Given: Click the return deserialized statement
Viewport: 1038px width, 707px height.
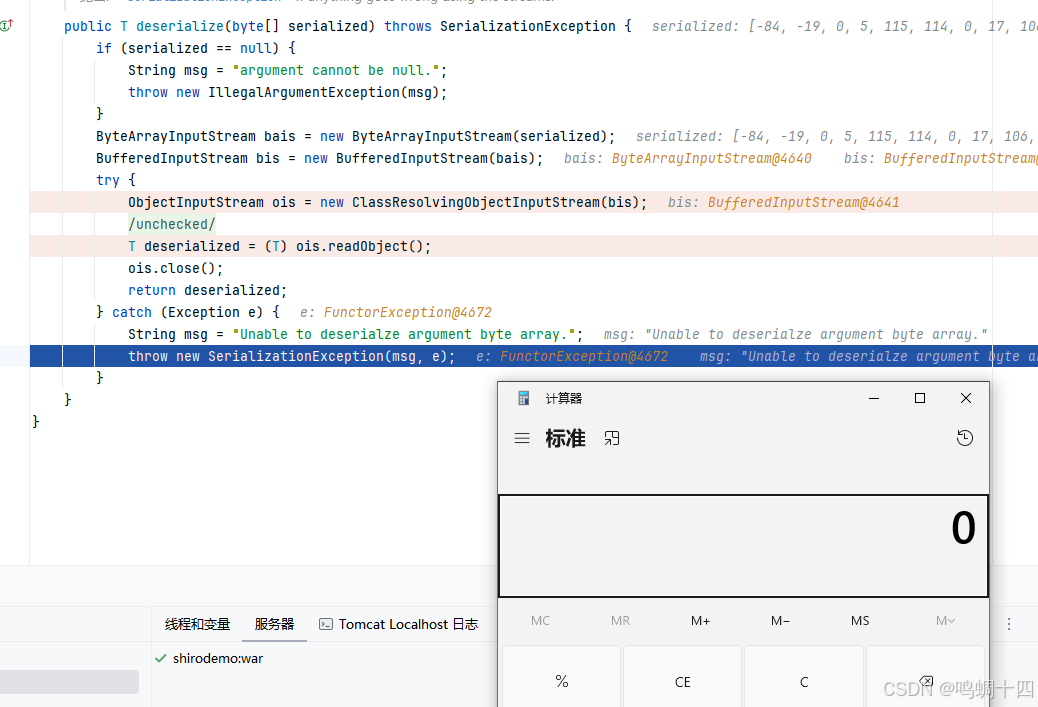Looking at the screenshot, I should pyautogui.click(x=207, y=291).
